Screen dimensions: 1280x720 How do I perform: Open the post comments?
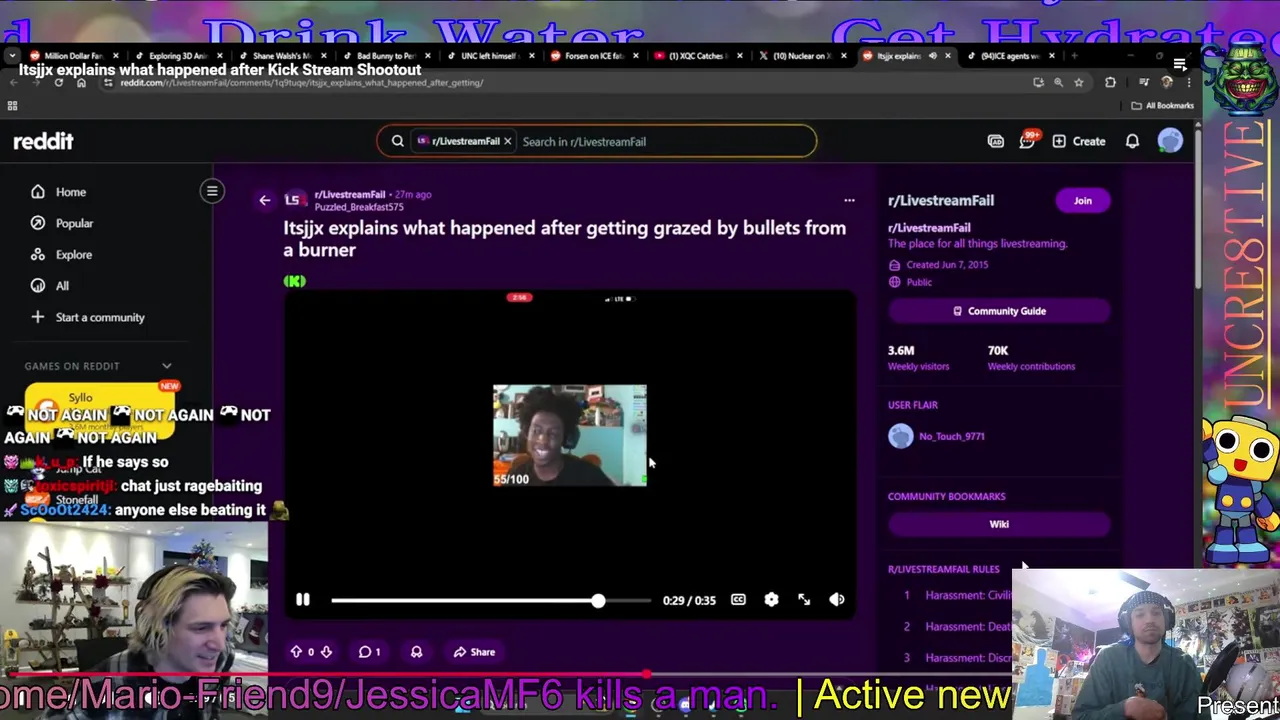[370, 652]
